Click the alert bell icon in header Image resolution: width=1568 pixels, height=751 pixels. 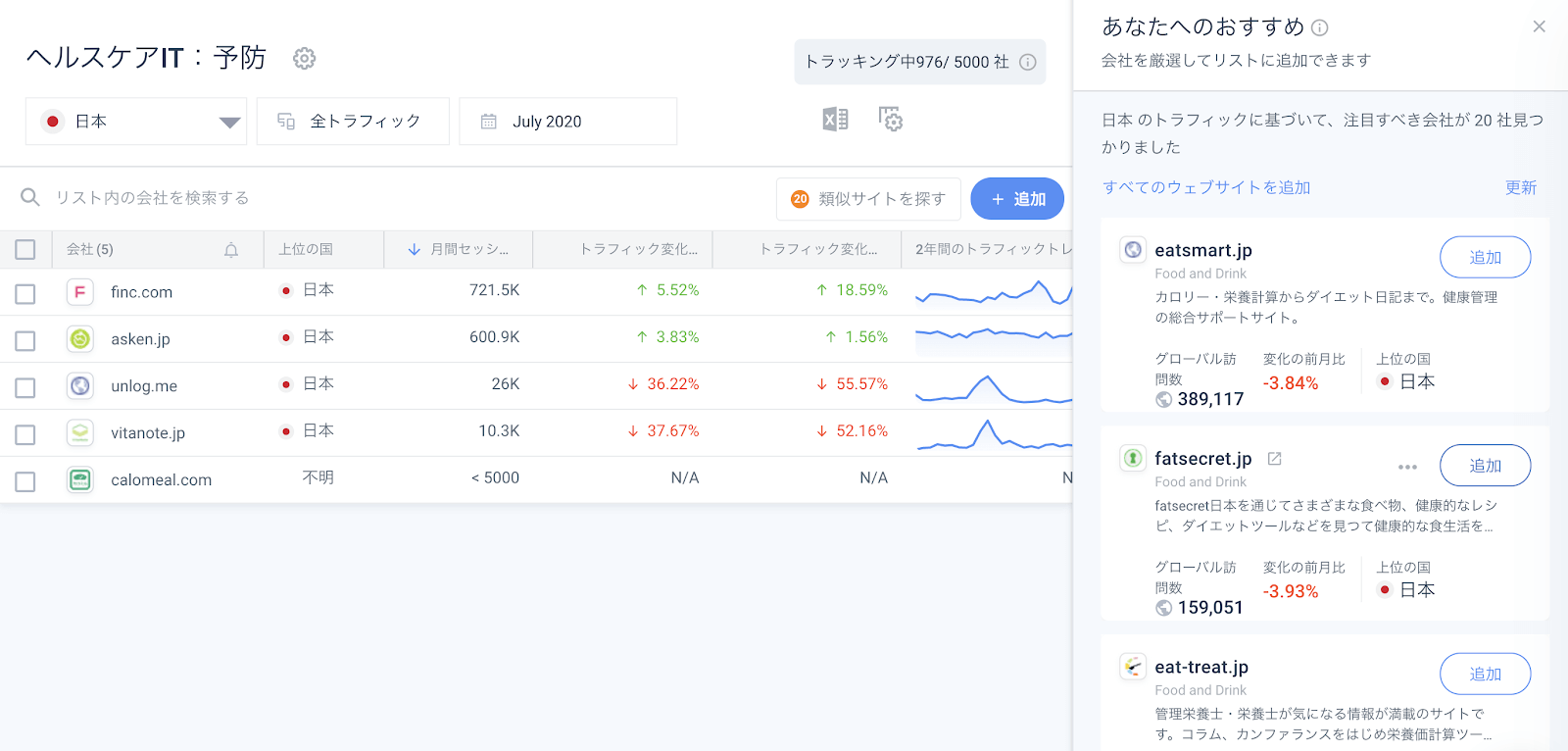point(231,250)
